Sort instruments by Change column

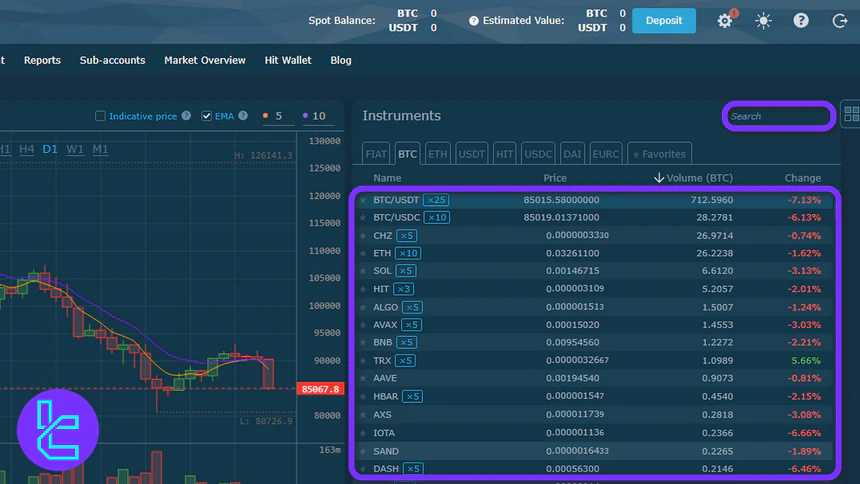click(x=802, y=178)
